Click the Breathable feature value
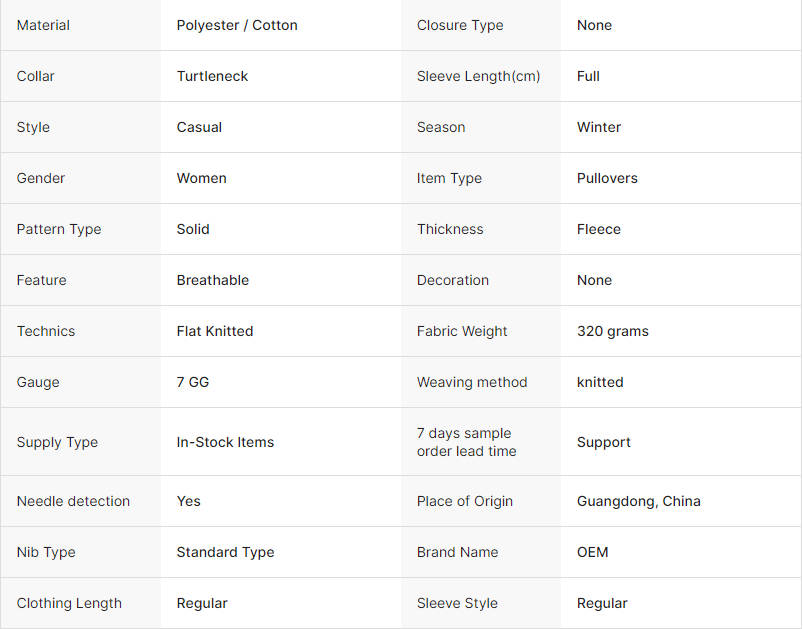The image size is (803, 629). pyautogui.click(x=213, y=280)
